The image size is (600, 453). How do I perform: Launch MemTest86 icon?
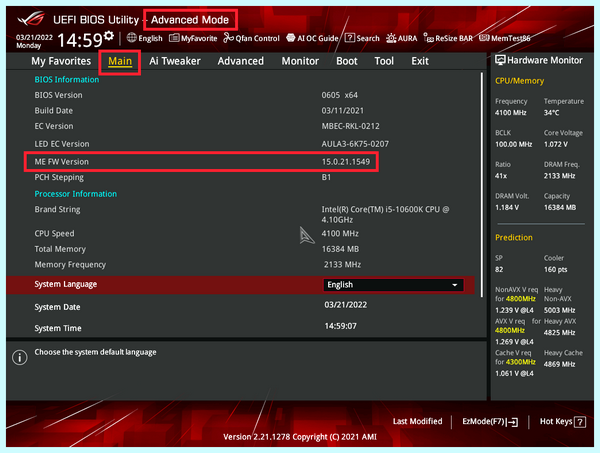[x=484, y=38]
